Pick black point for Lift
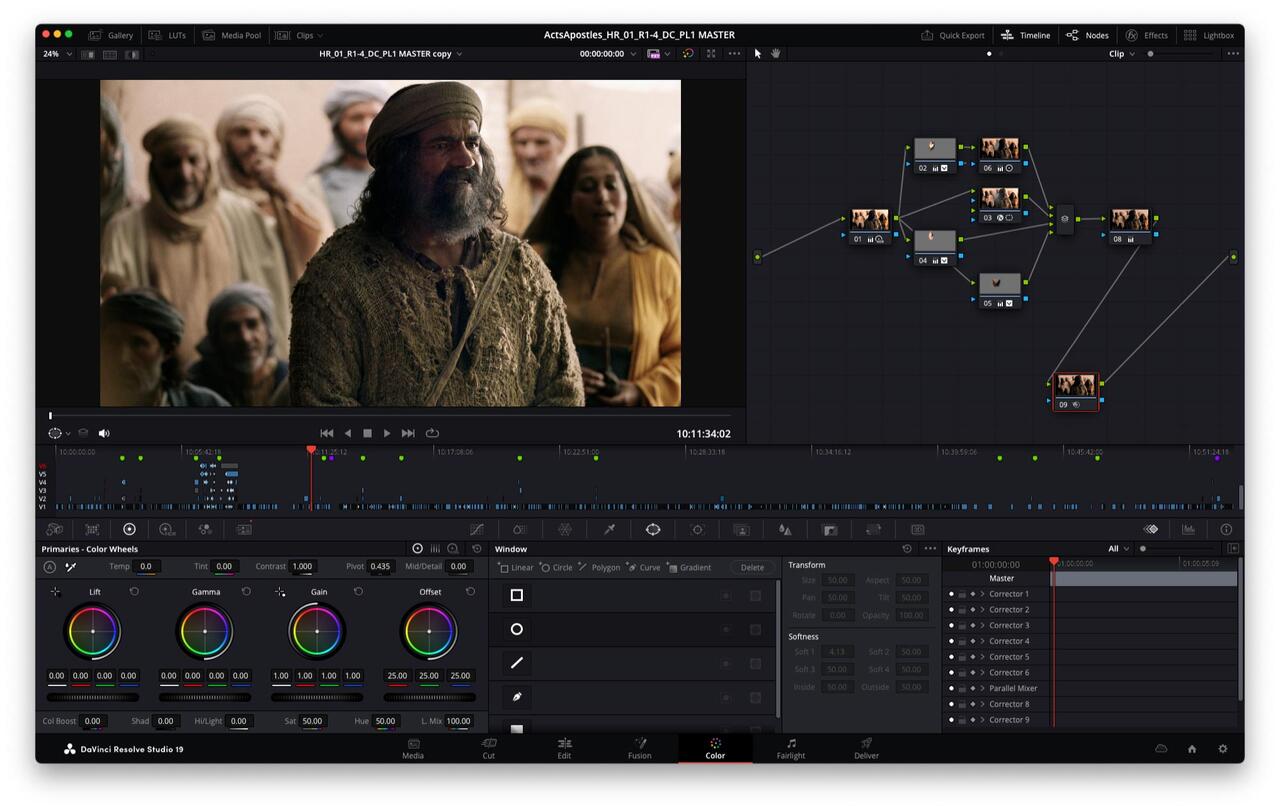This screenshot has width=1280, height=810. [x=56, y=592]
